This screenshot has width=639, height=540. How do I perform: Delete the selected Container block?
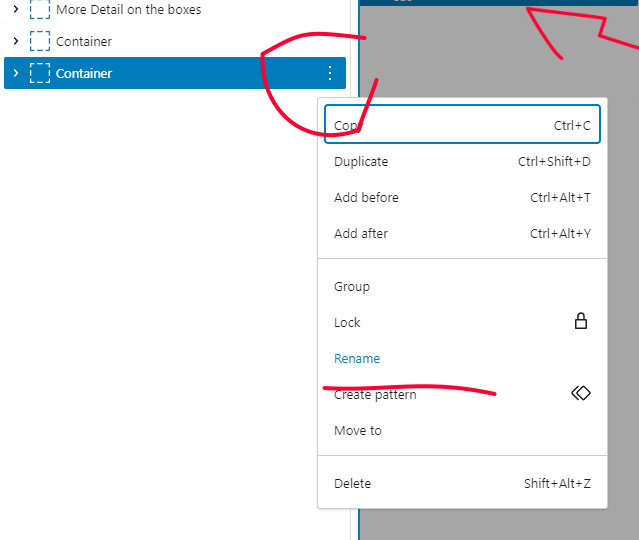point(352,484)
